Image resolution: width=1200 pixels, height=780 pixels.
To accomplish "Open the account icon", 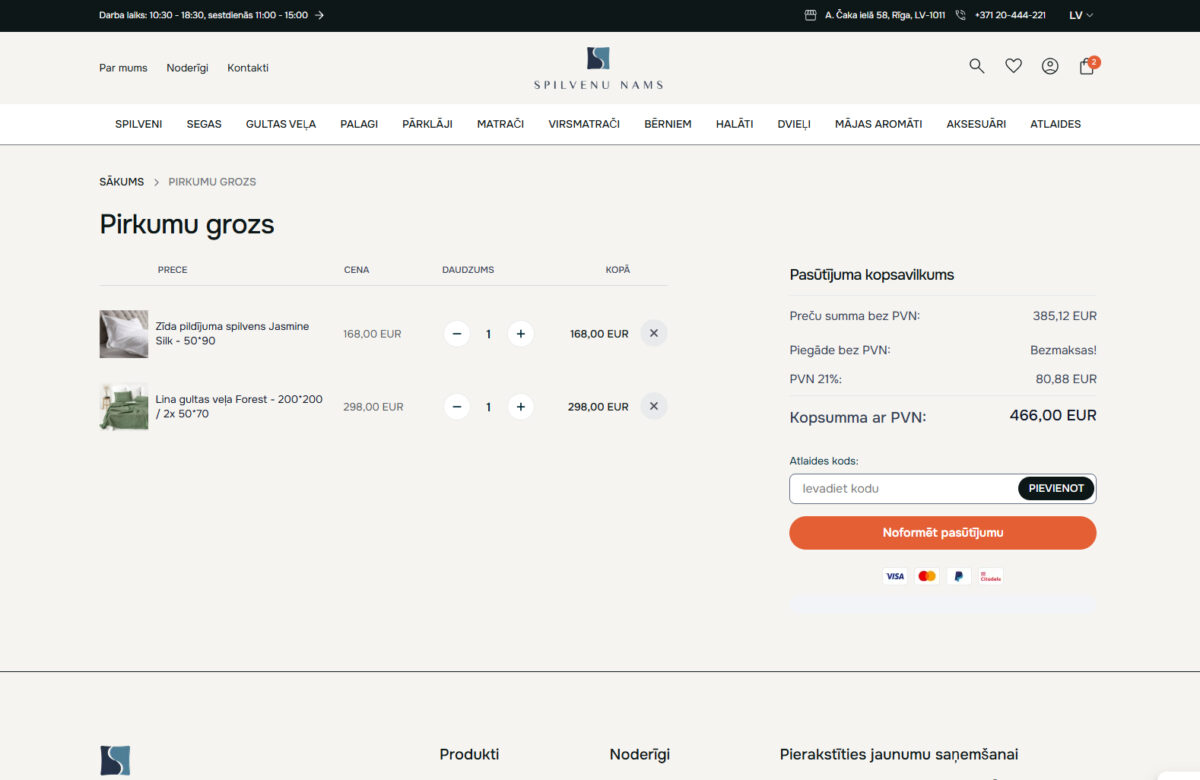I will [1050, 65].
